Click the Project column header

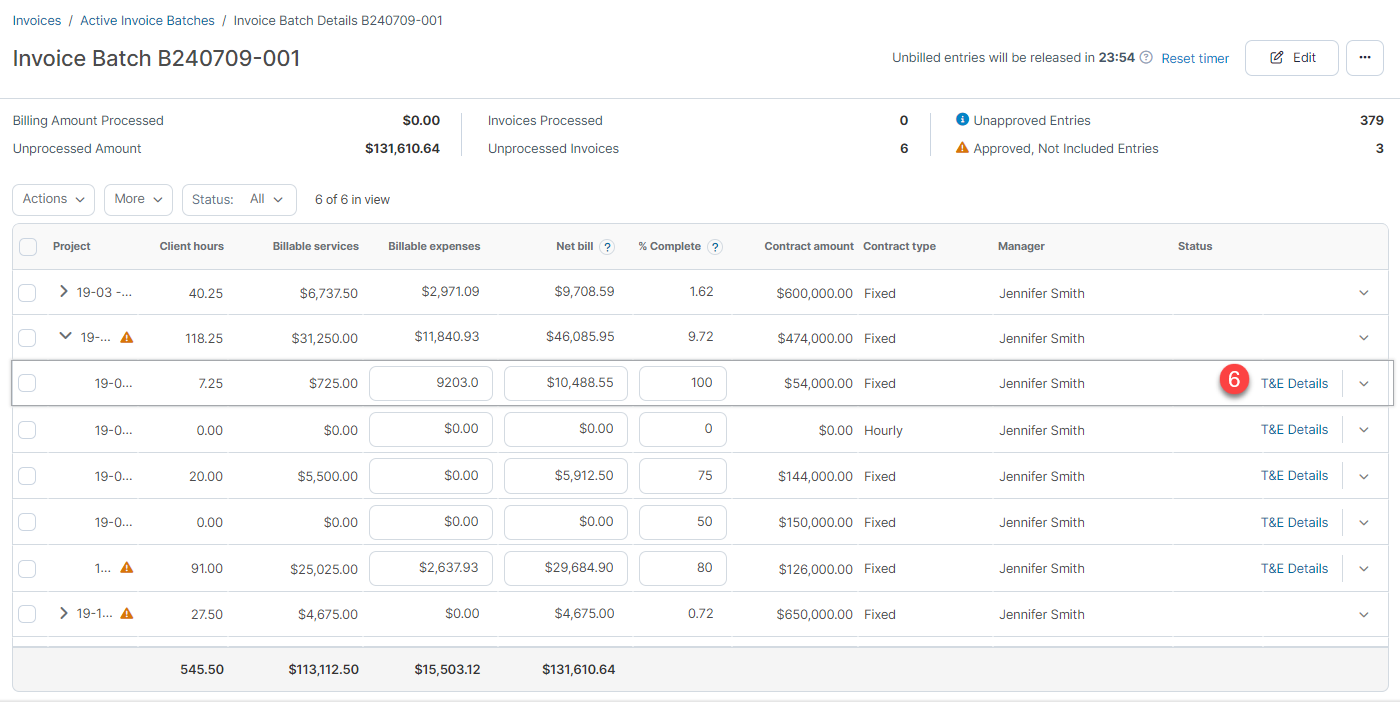click(72, 247)
